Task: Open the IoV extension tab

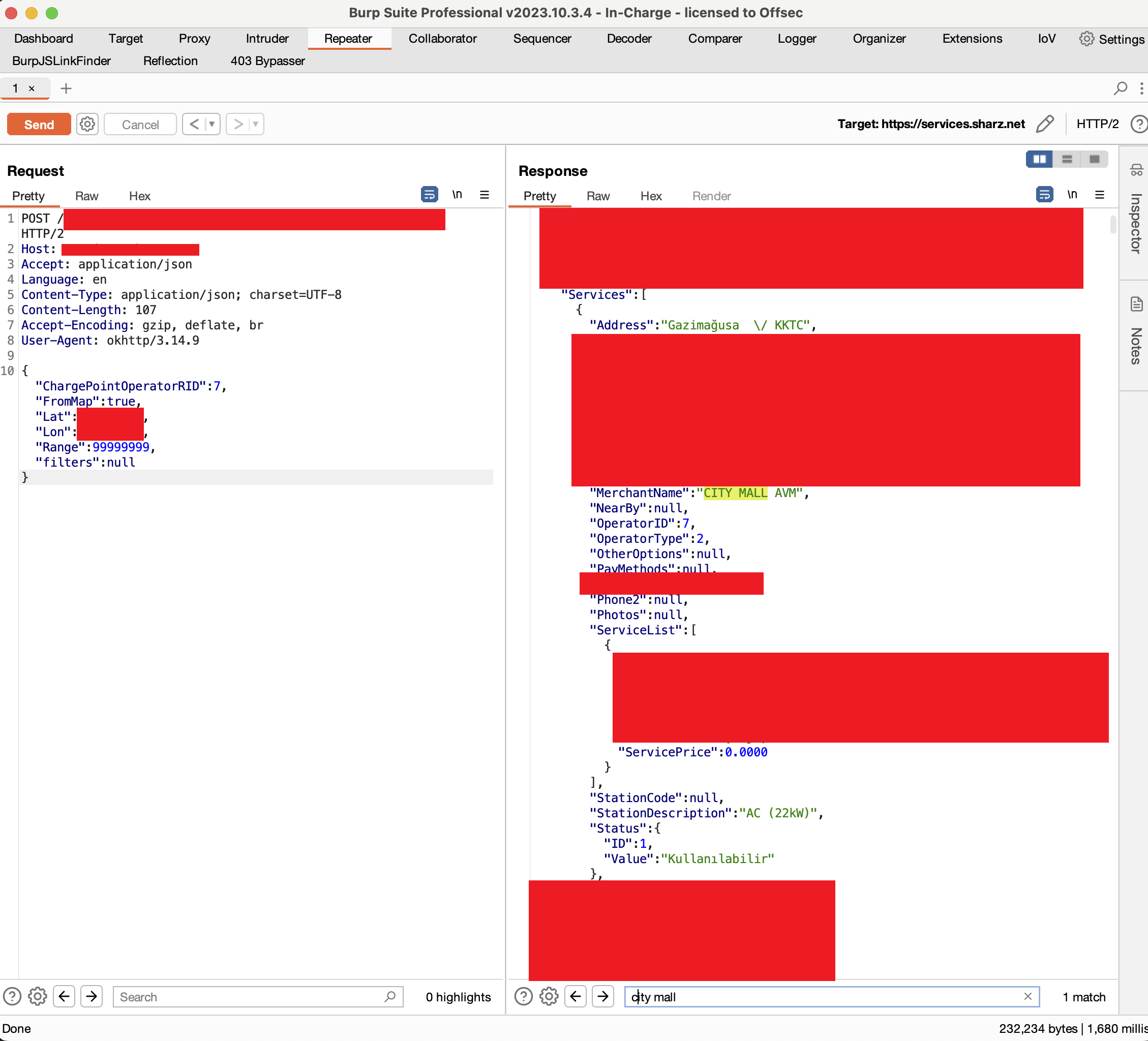Action: coord(1047,38)
